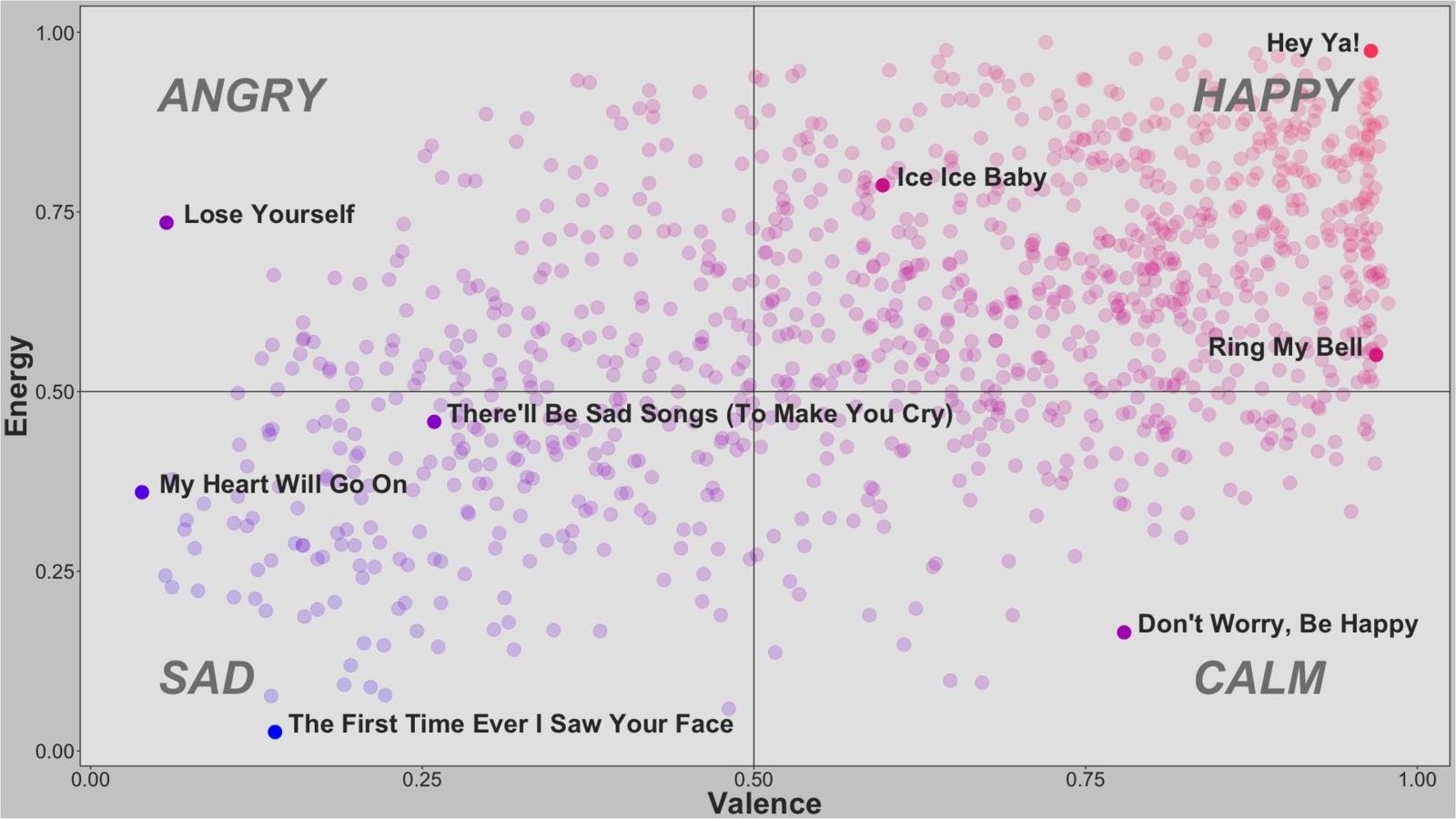
Task: Click the 1.00 Valence axis tick label
Action: [1417, 780]
